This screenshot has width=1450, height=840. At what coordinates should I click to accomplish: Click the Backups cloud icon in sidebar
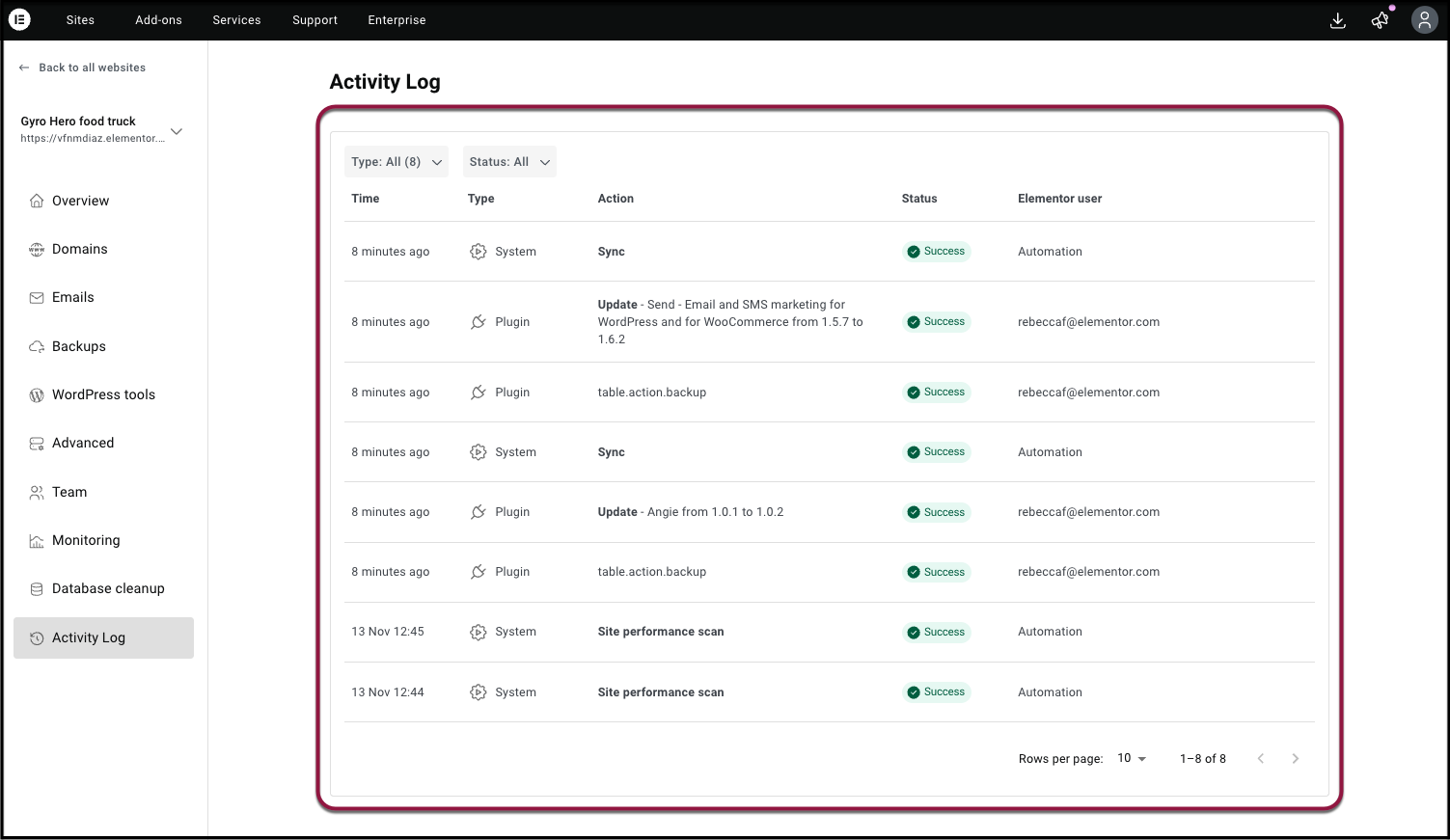(x=37, y=346)
